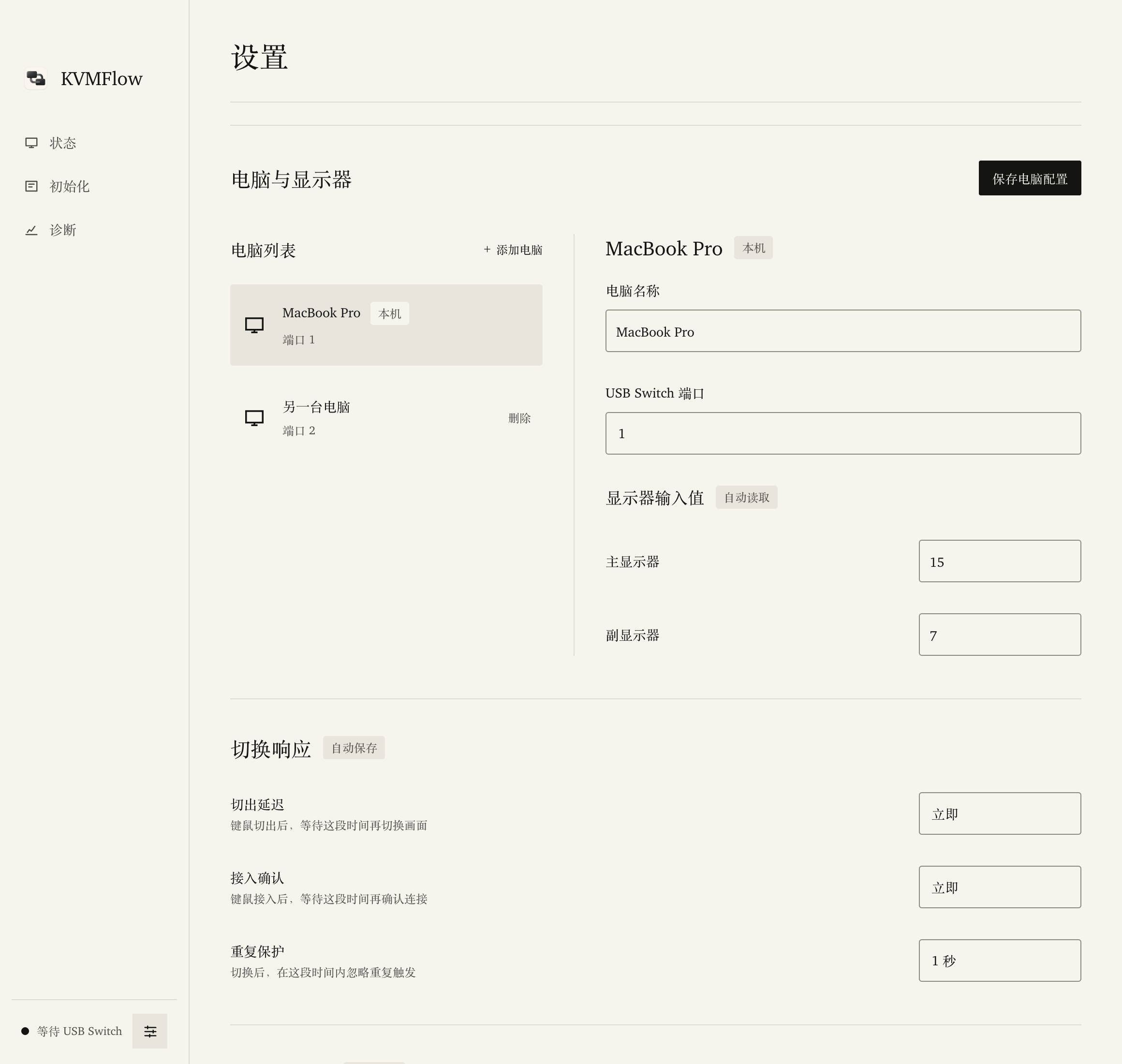Edit the 主显示器 input value 15

1000,561
